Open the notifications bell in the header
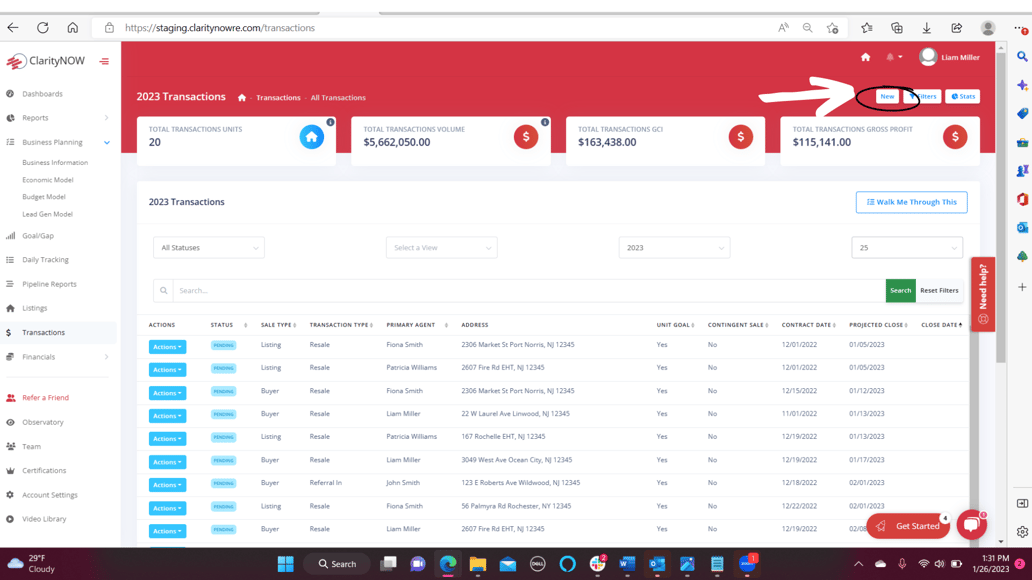The width and height of the screenshot is (1032, 580). (x=891, y=58)
